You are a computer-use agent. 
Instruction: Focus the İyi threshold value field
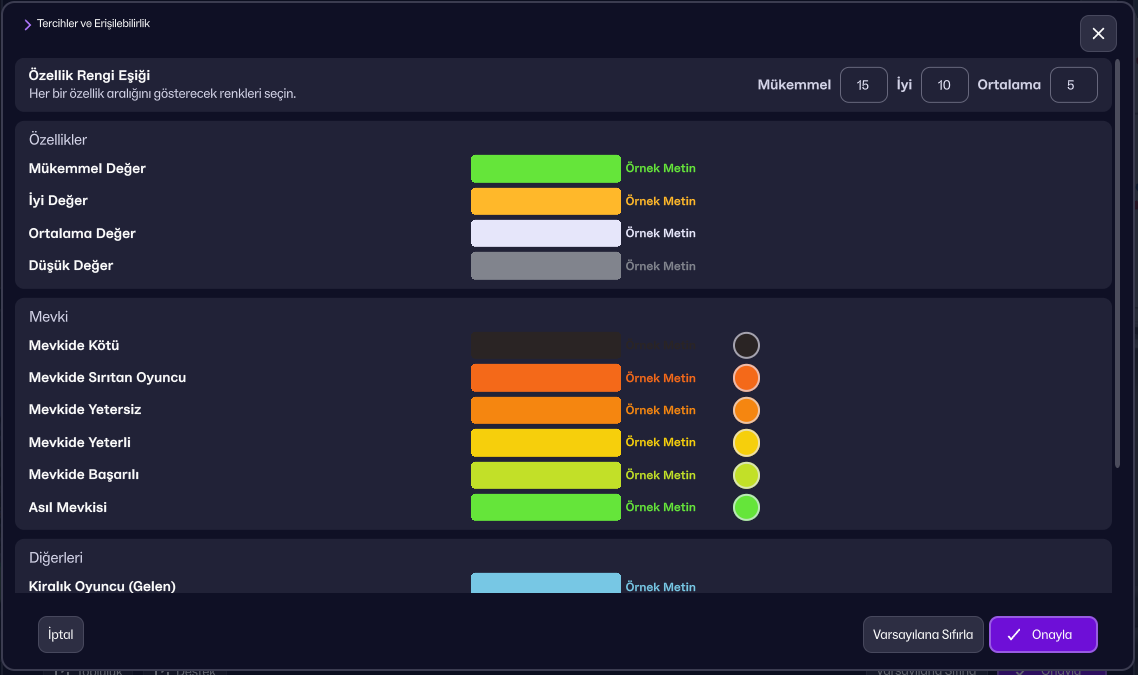coord(944,85)
